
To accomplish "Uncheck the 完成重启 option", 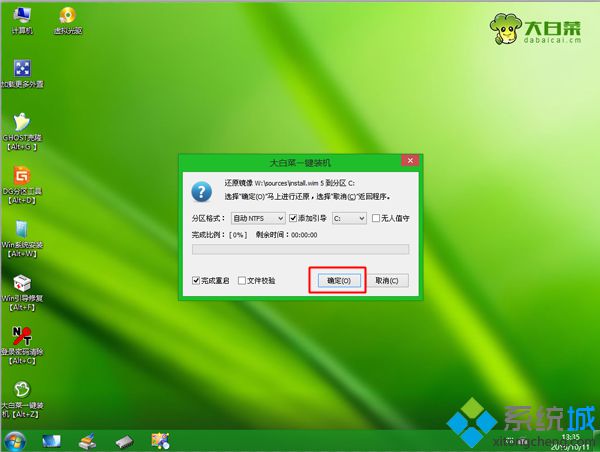I will 197,281.
